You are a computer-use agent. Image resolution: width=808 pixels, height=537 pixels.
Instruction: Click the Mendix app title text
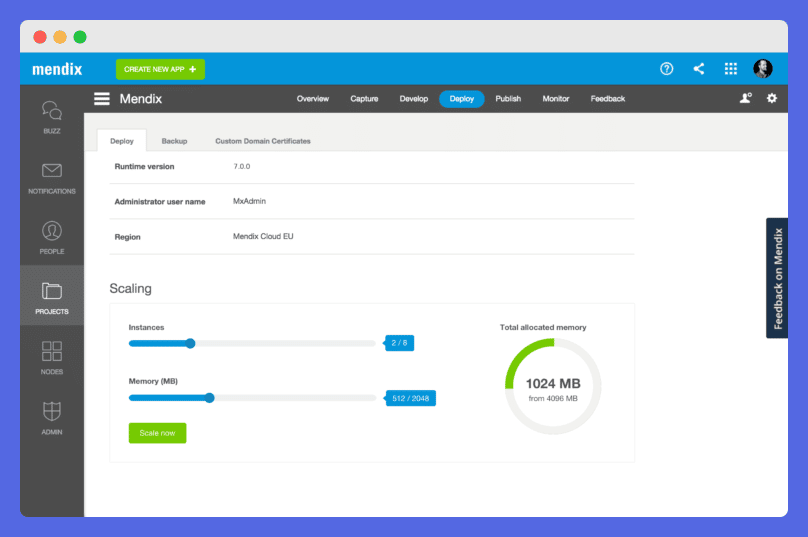[141, 98]
